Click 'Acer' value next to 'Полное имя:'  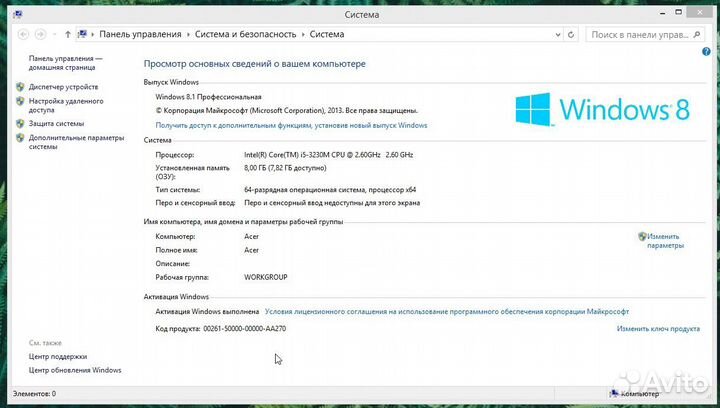click(x=251, y=250)
